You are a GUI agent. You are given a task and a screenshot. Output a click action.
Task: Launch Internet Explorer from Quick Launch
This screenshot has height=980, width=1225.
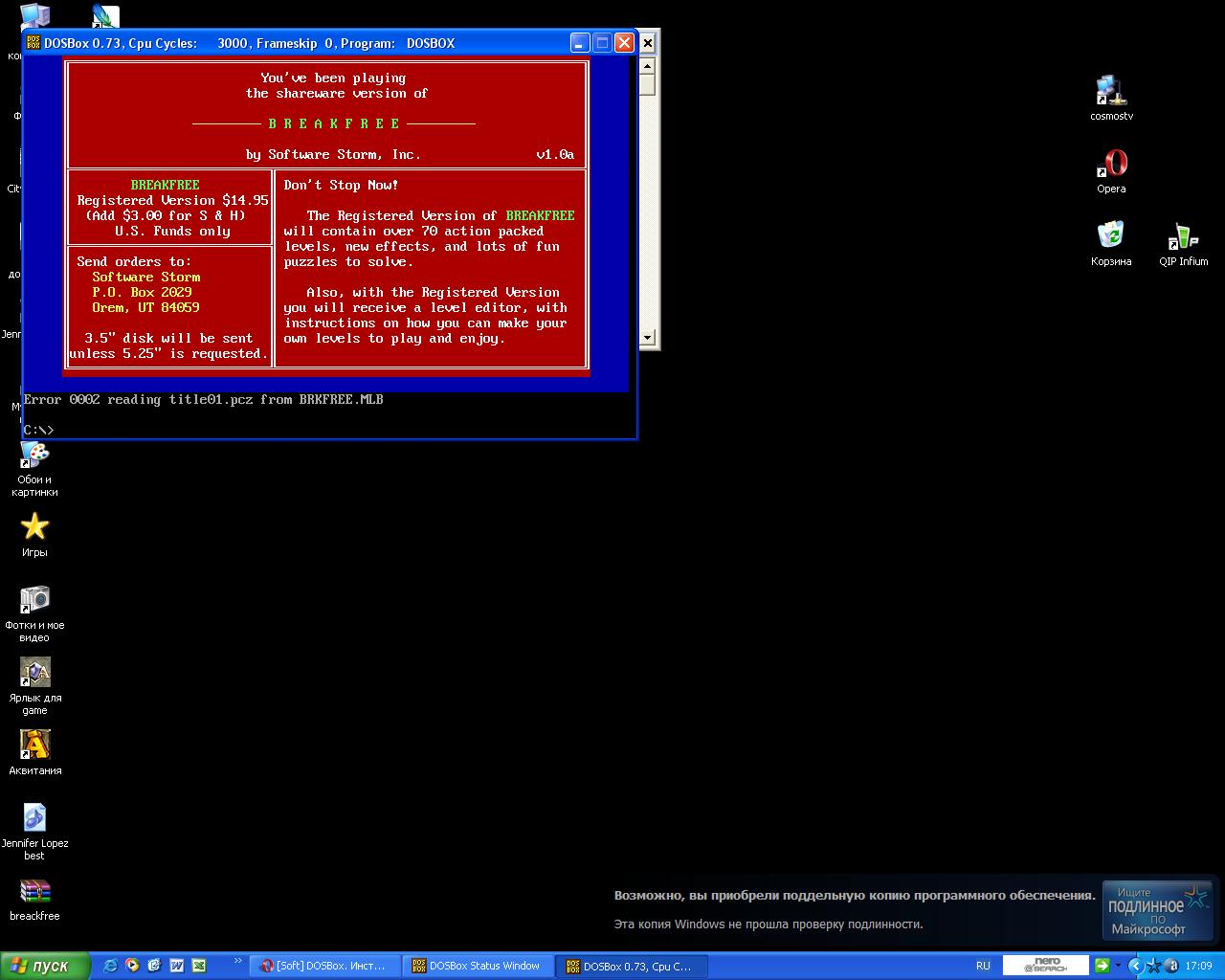(x=110, y=966)
